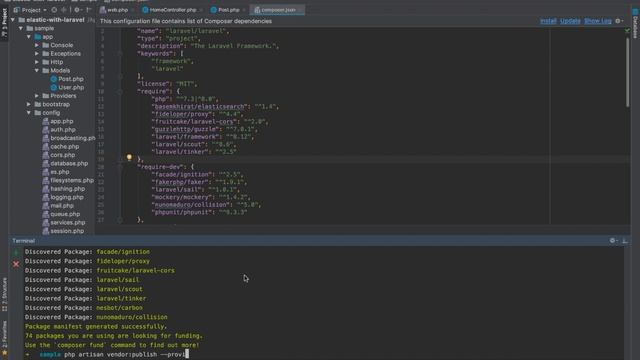
Task: Close terminal session with red X icon
Action: [16, 264]
